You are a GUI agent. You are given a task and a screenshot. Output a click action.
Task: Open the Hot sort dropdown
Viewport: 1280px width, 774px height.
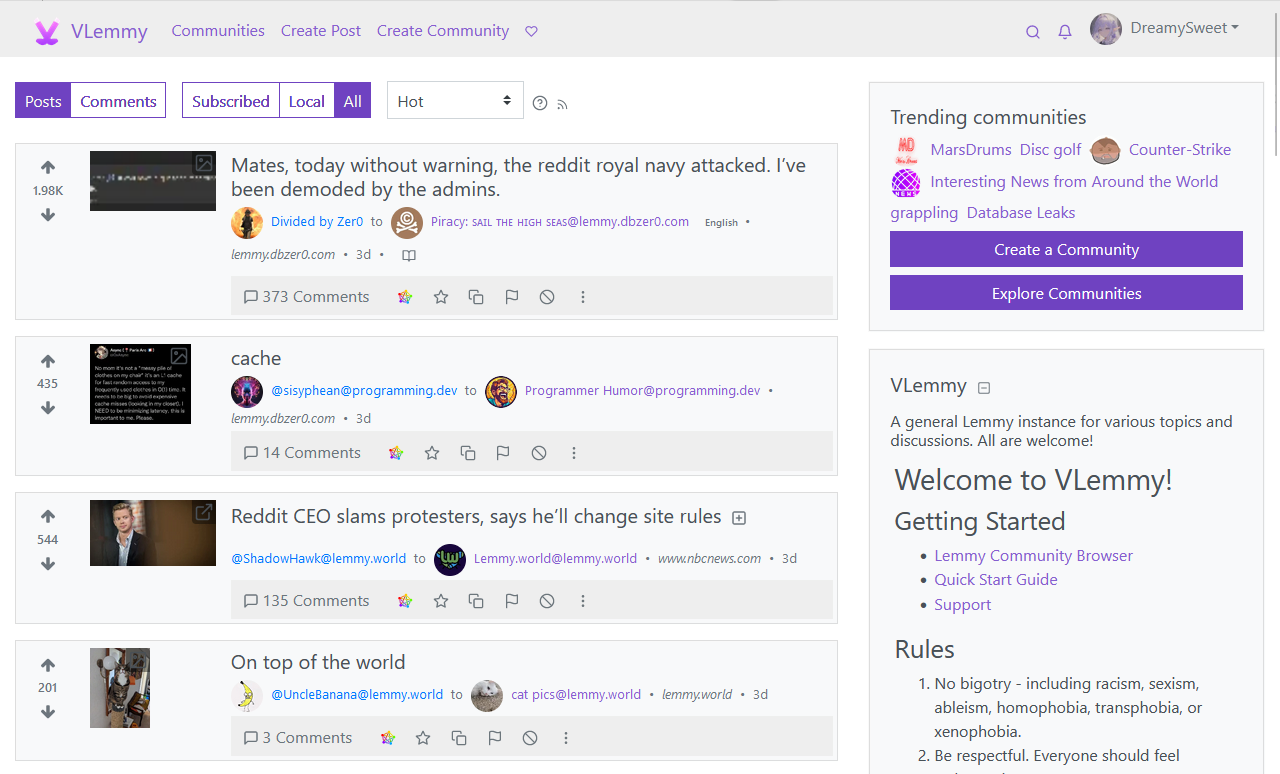click(455, 101)
